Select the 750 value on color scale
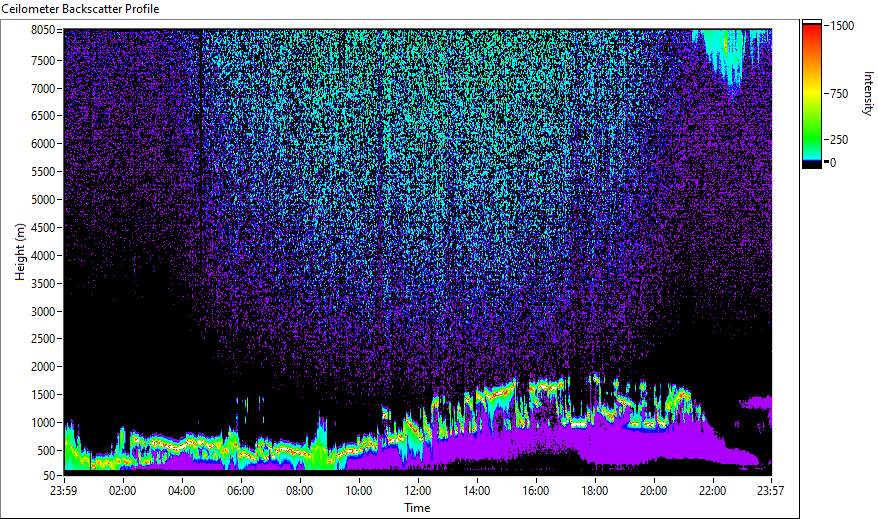This screenshot has height=519, width=878. pyautogui.click(x=839, y=94)
